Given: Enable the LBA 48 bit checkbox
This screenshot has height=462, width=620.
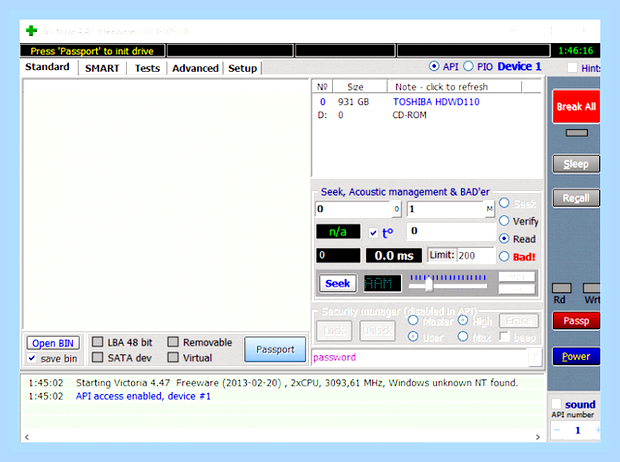Looking at the screenshot, I should click(97, 342).
